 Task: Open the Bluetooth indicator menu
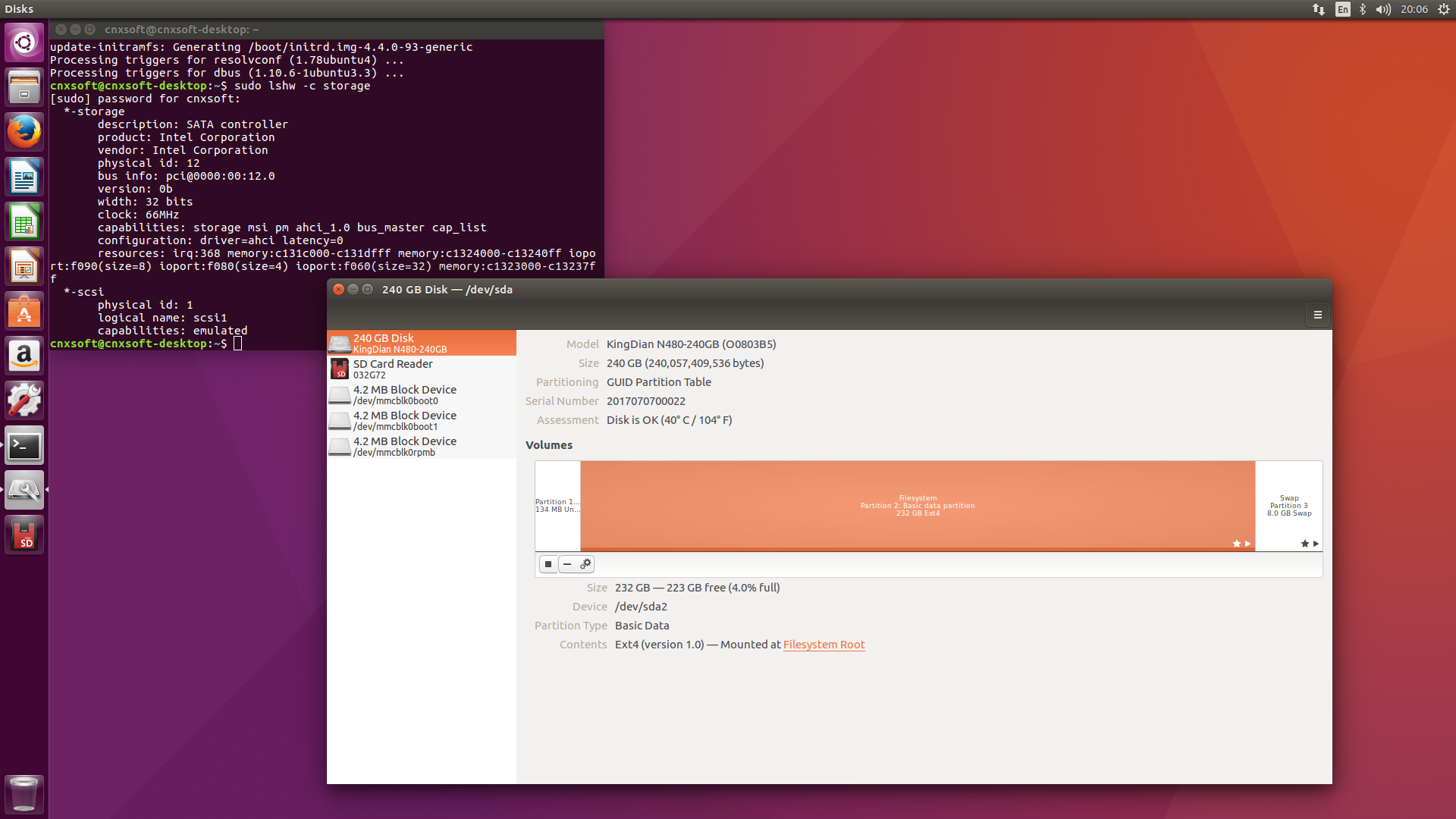pos(1363,9)
